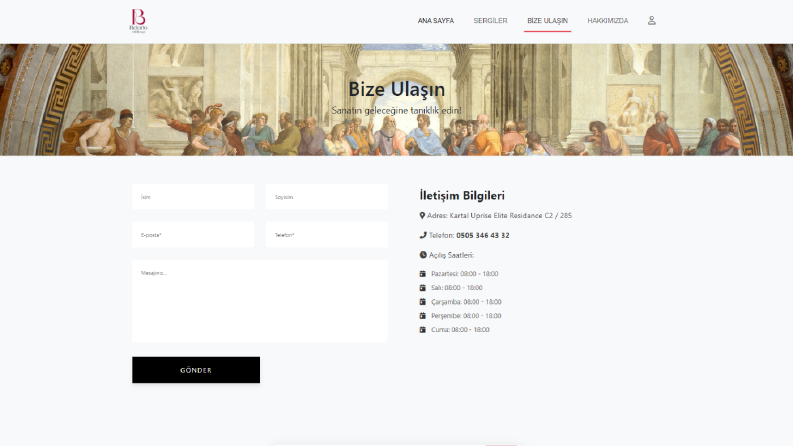This screenshot has width=793, height=446.
Task: Go to ANA SAYFA in navigation
Action: [435, 21]
